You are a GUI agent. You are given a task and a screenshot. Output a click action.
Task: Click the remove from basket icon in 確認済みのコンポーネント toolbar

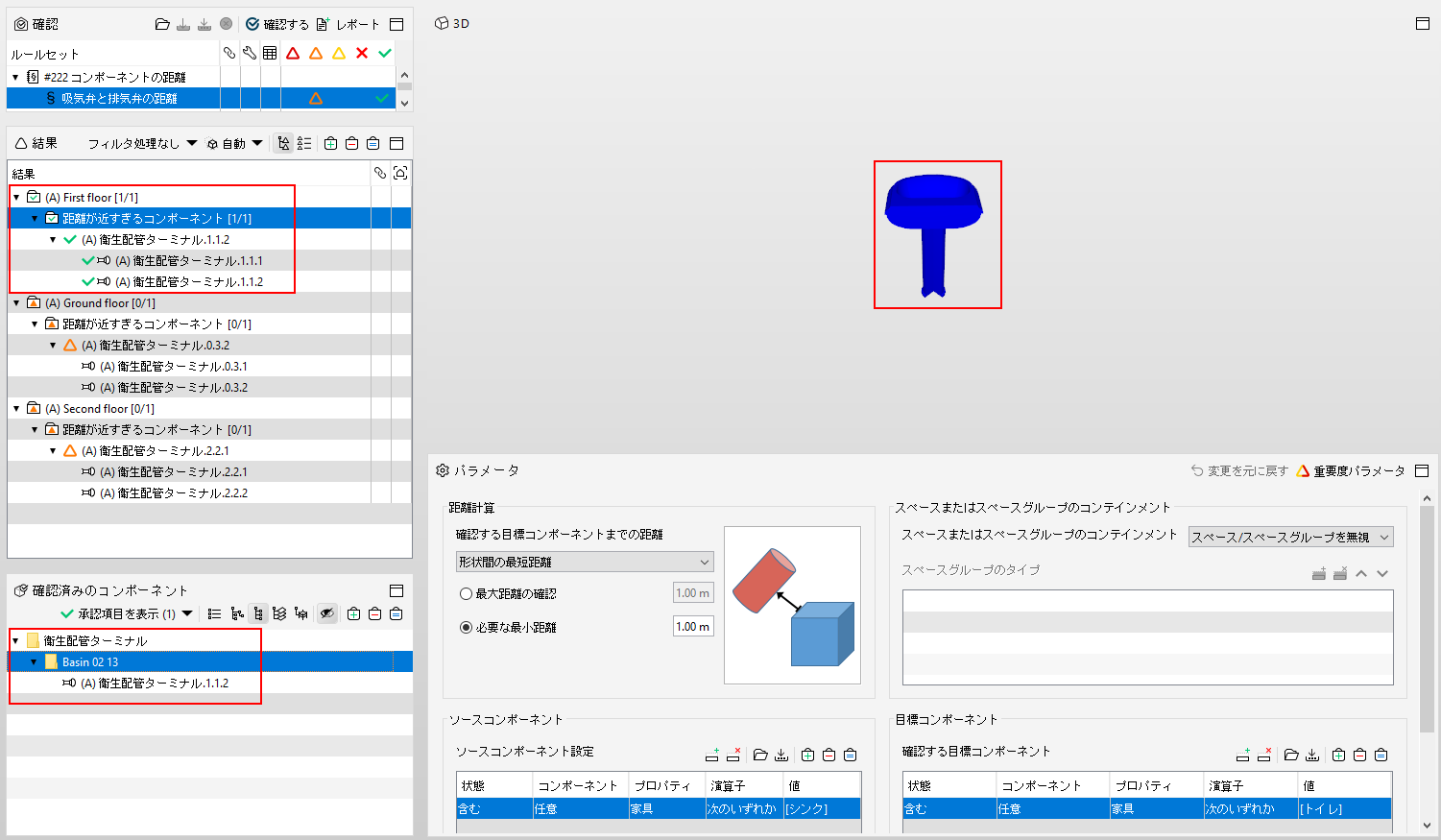pos(374,613)
